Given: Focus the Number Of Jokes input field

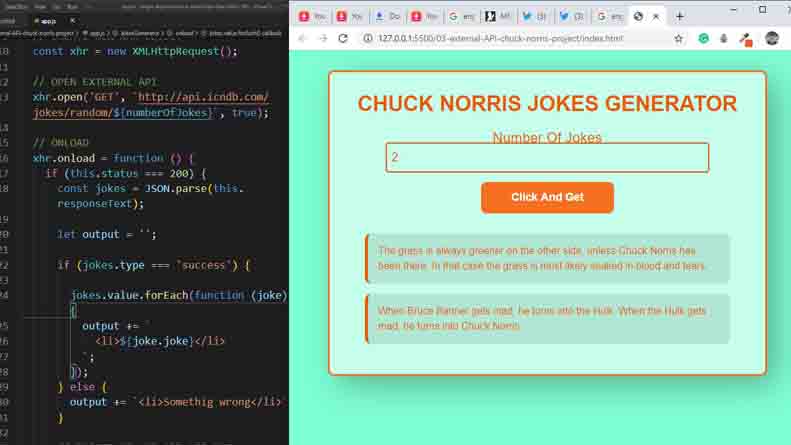Looking at the screenshot, I should (547, 157).
